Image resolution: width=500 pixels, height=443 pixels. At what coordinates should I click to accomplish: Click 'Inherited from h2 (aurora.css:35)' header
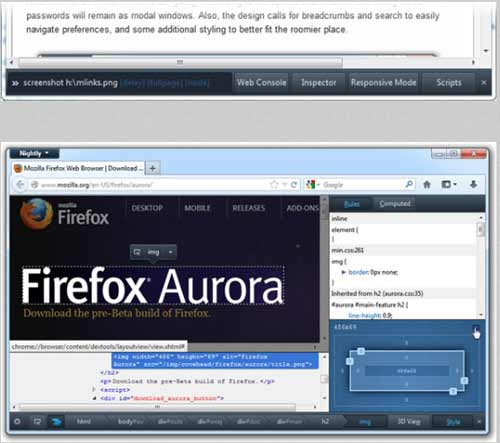377,294
